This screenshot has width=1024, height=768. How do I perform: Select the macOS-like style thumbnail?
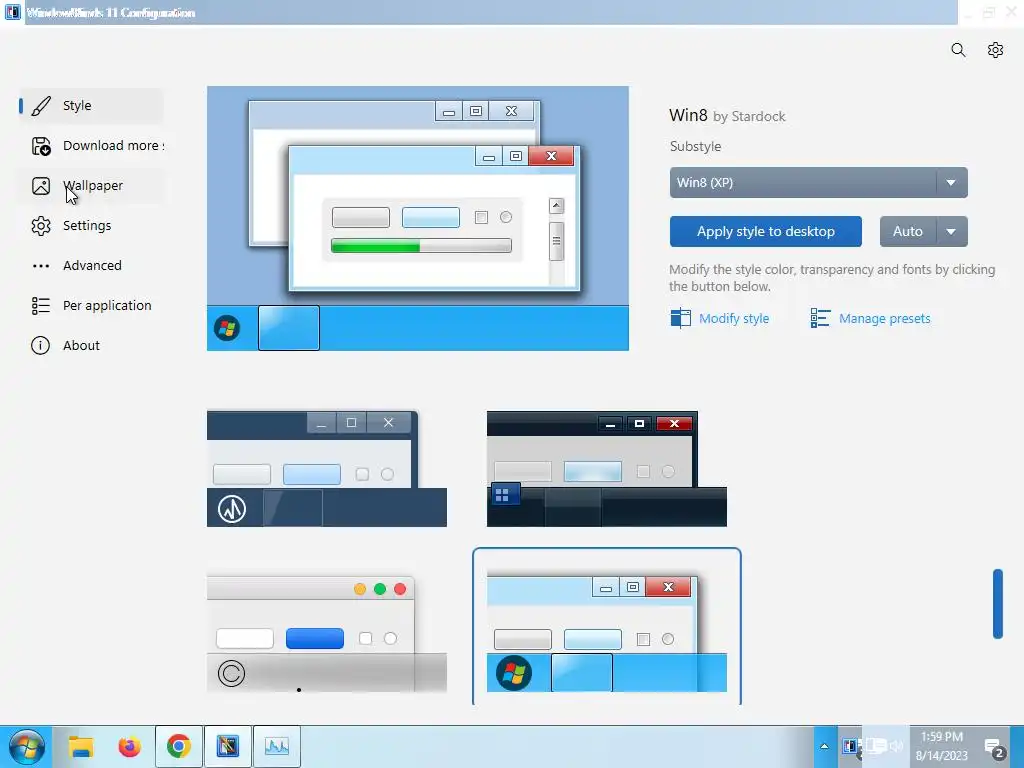(327, 633)
